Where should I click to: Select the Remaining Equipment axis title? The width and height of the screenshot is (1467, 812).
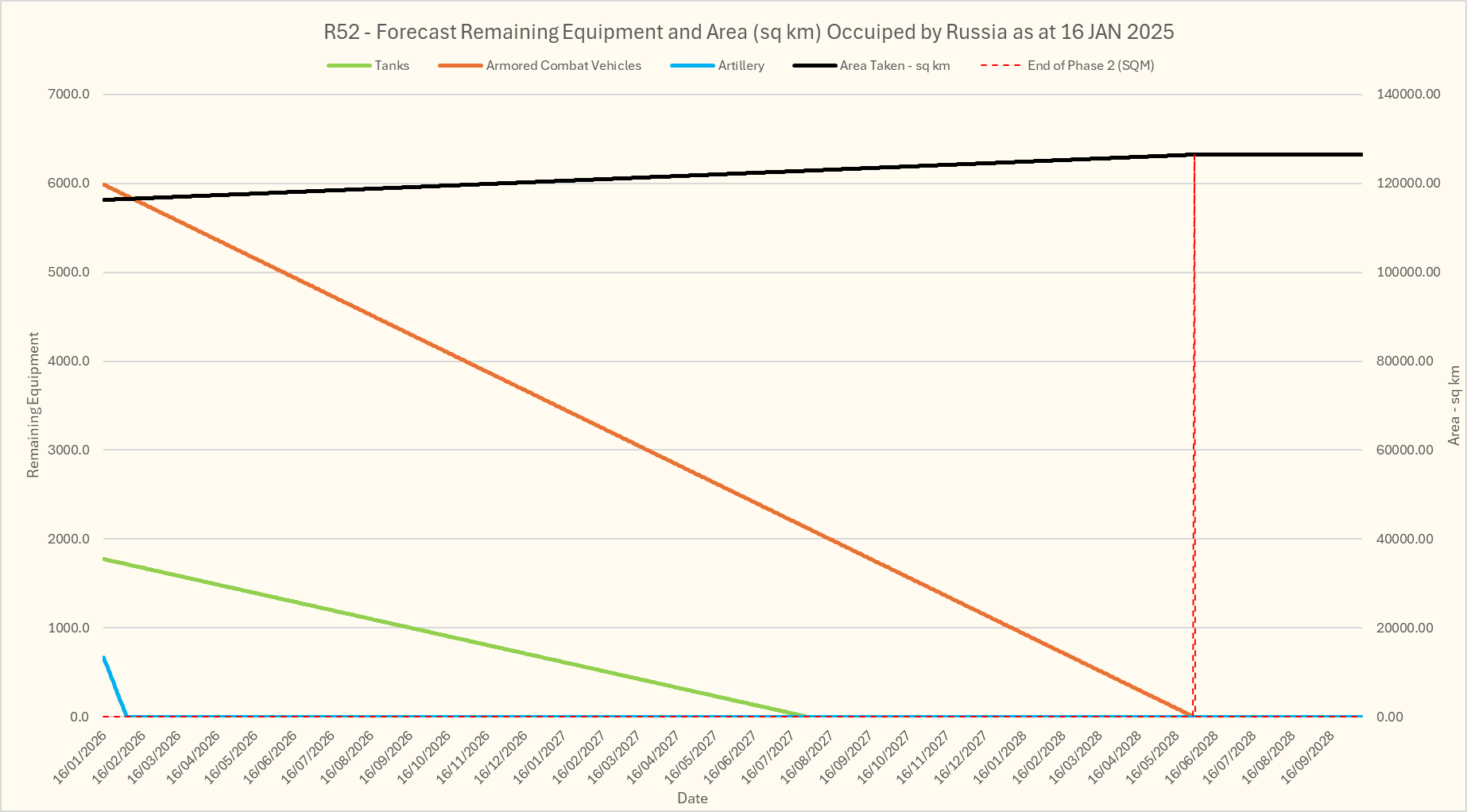[33, 405]
